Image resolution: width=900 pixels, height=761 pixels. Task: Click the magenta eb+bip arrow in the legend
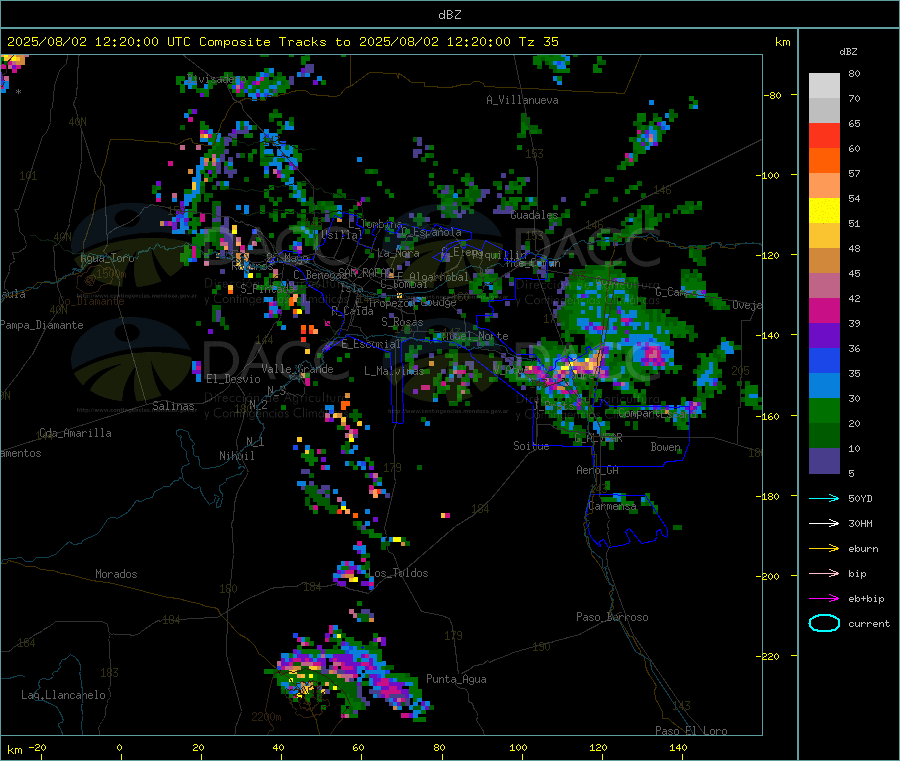(x=824, y=599)
